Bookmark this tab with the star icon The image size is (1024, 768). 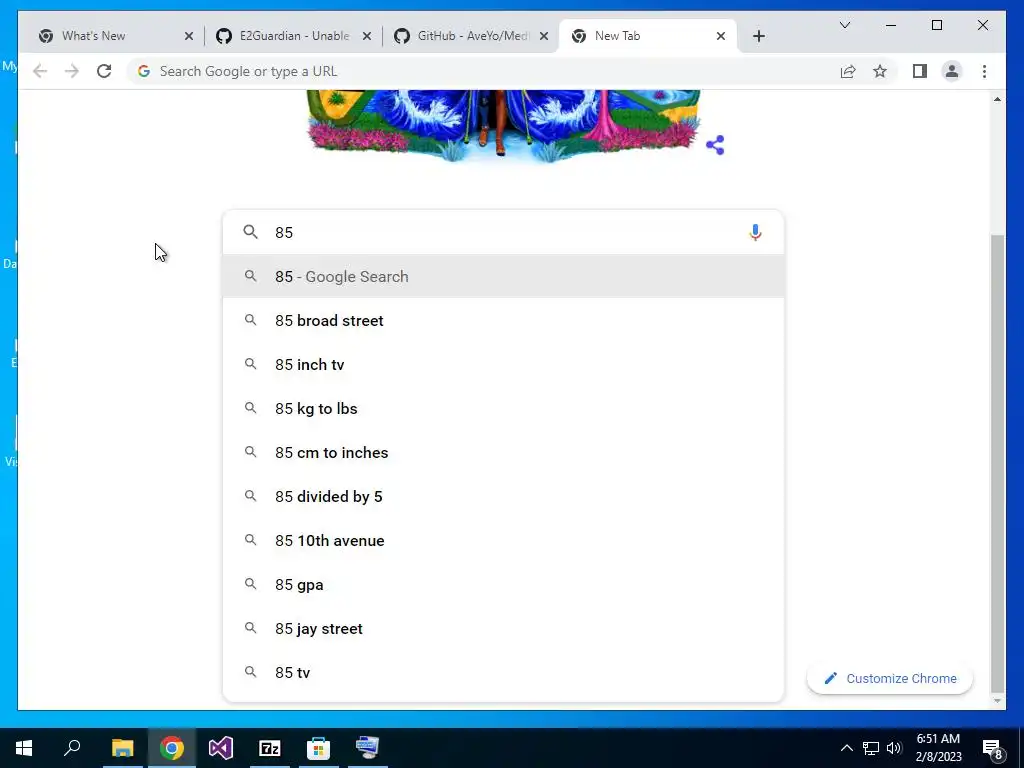click(880, 71)
